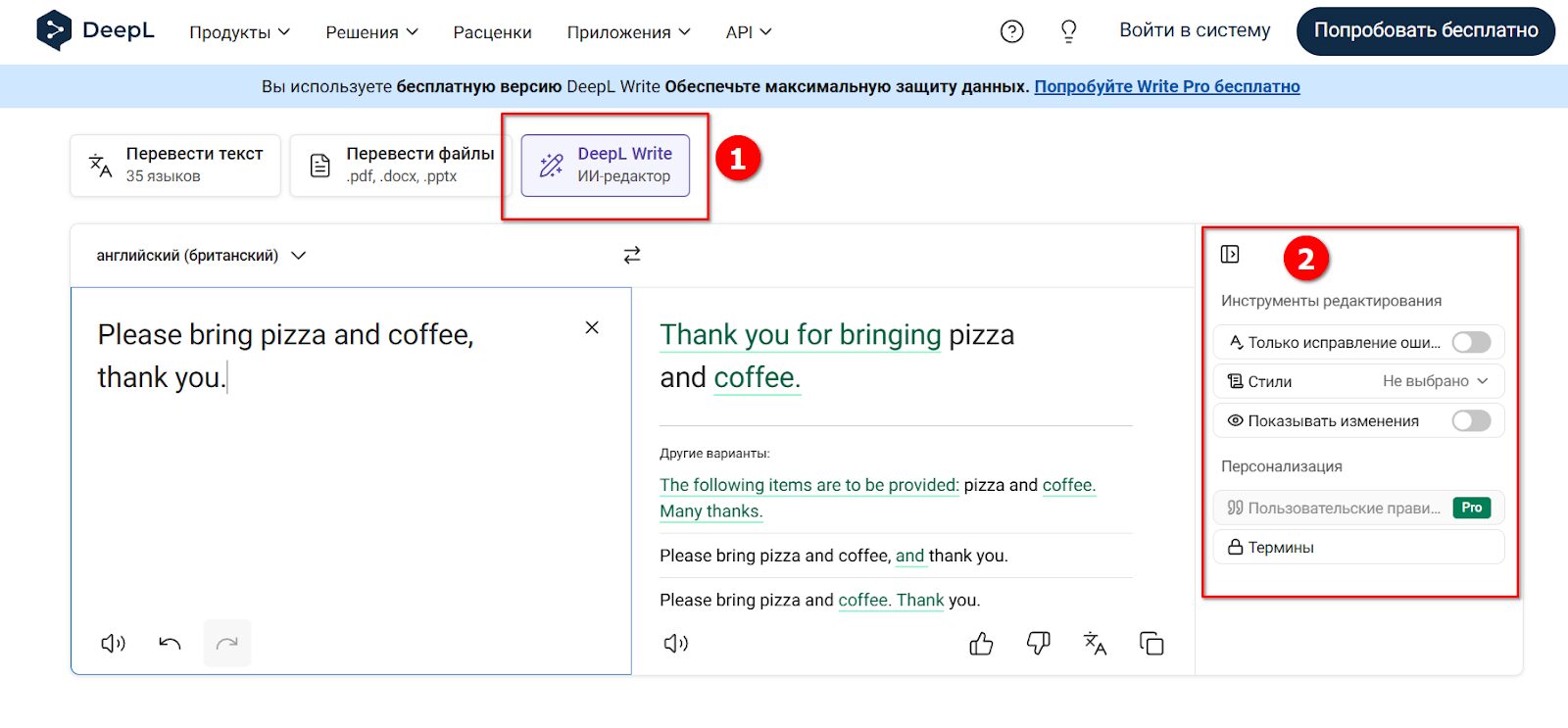Clear source text with the X button
Viewport: 1568px width, 728px height.
pos(592,327)
